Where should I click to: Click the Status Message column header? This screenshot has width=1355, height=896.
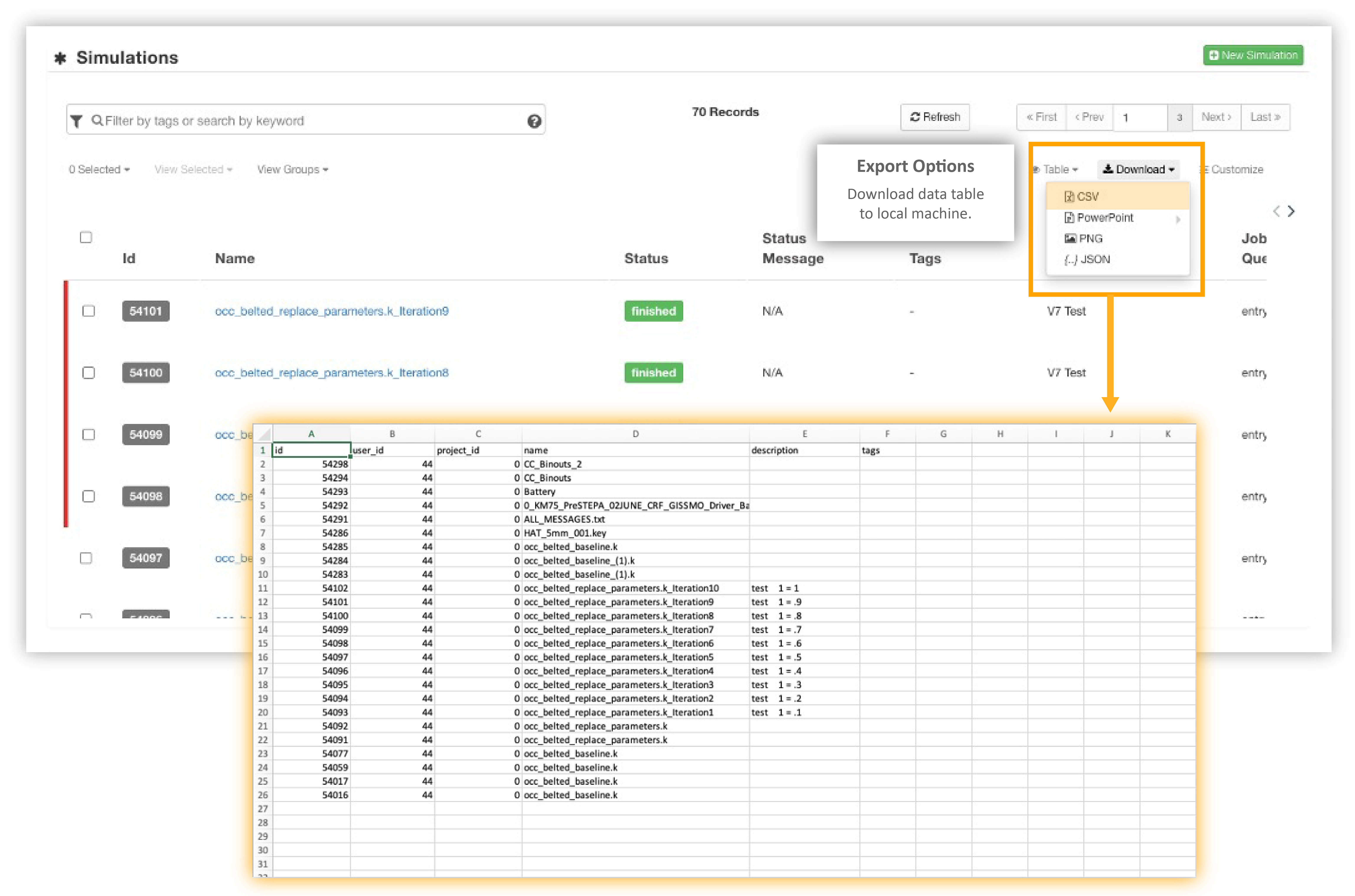(x=793, y=249)
